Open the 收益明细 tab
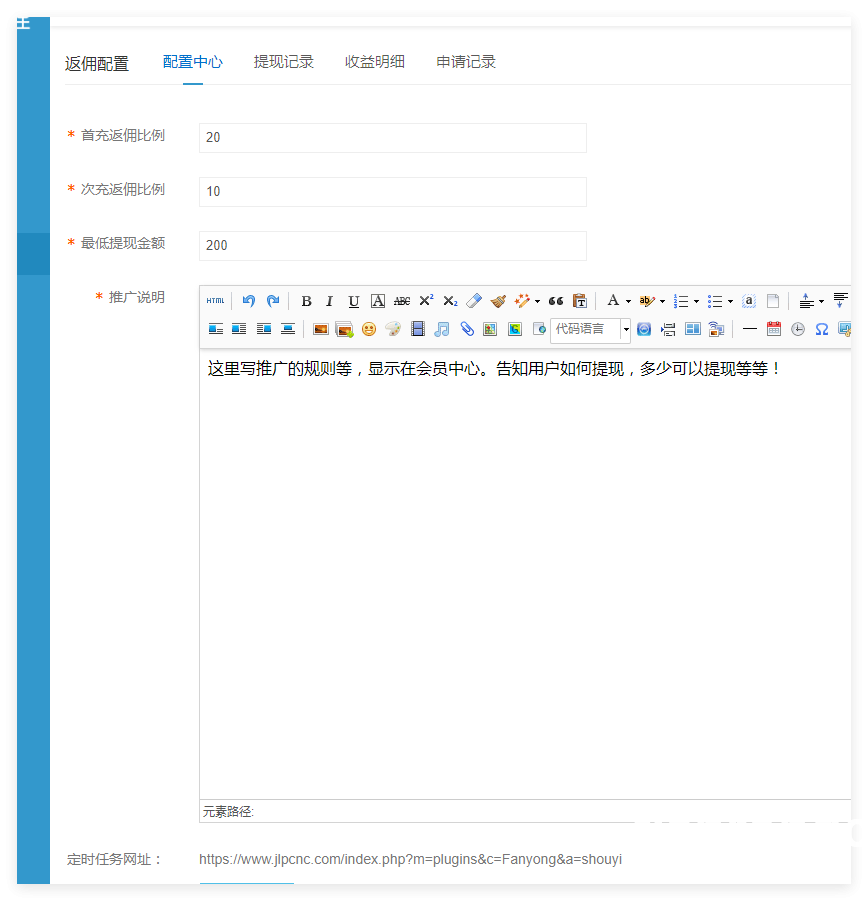The height and width of the screenshot is (901, 868). (x=375, y=62)
